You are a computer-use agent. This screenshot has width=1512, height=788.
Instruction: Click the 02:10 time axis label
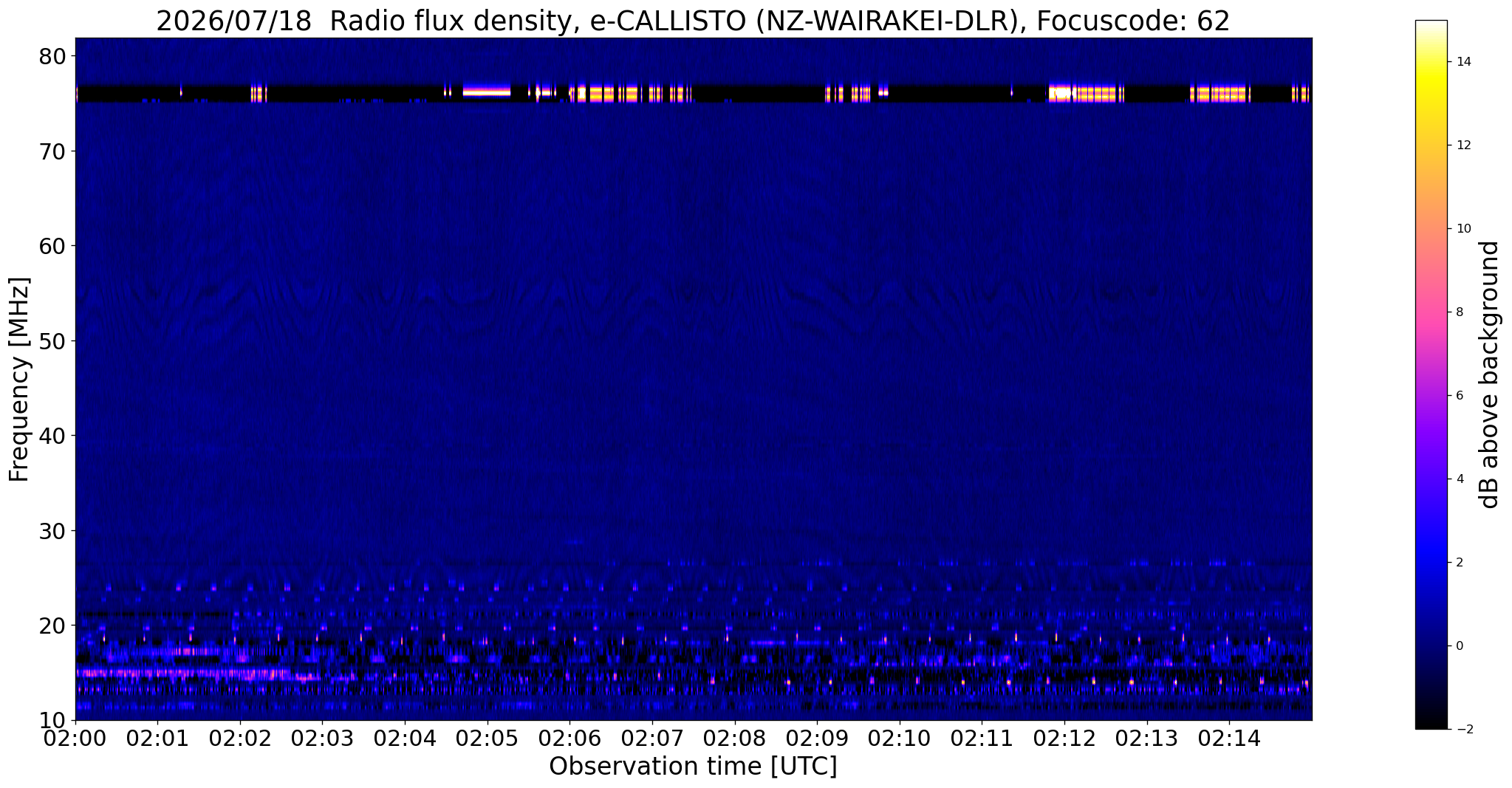899,738
